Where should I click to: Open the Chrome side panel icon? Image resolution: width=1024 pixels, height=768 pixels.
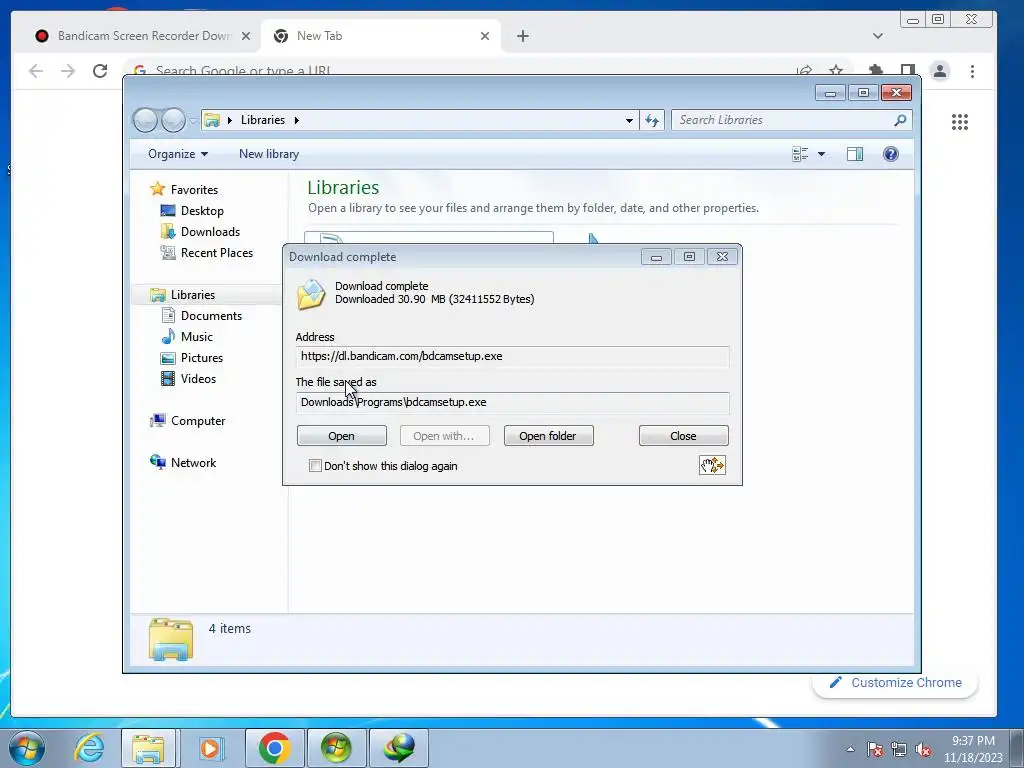[908, 70]
